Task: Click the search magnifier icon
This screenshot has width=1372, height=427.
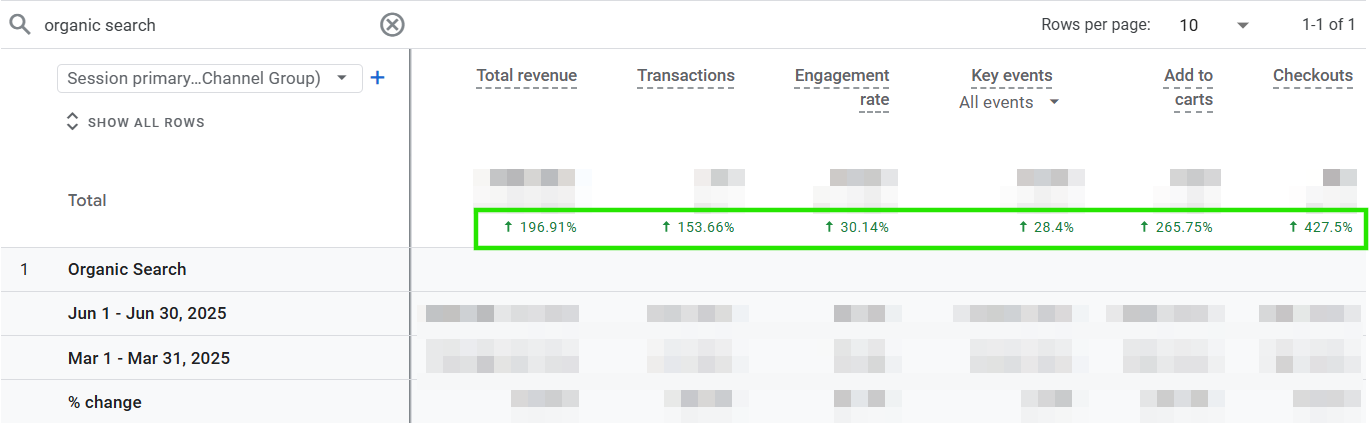Action: pyautogui.click(x=20, y=25)
